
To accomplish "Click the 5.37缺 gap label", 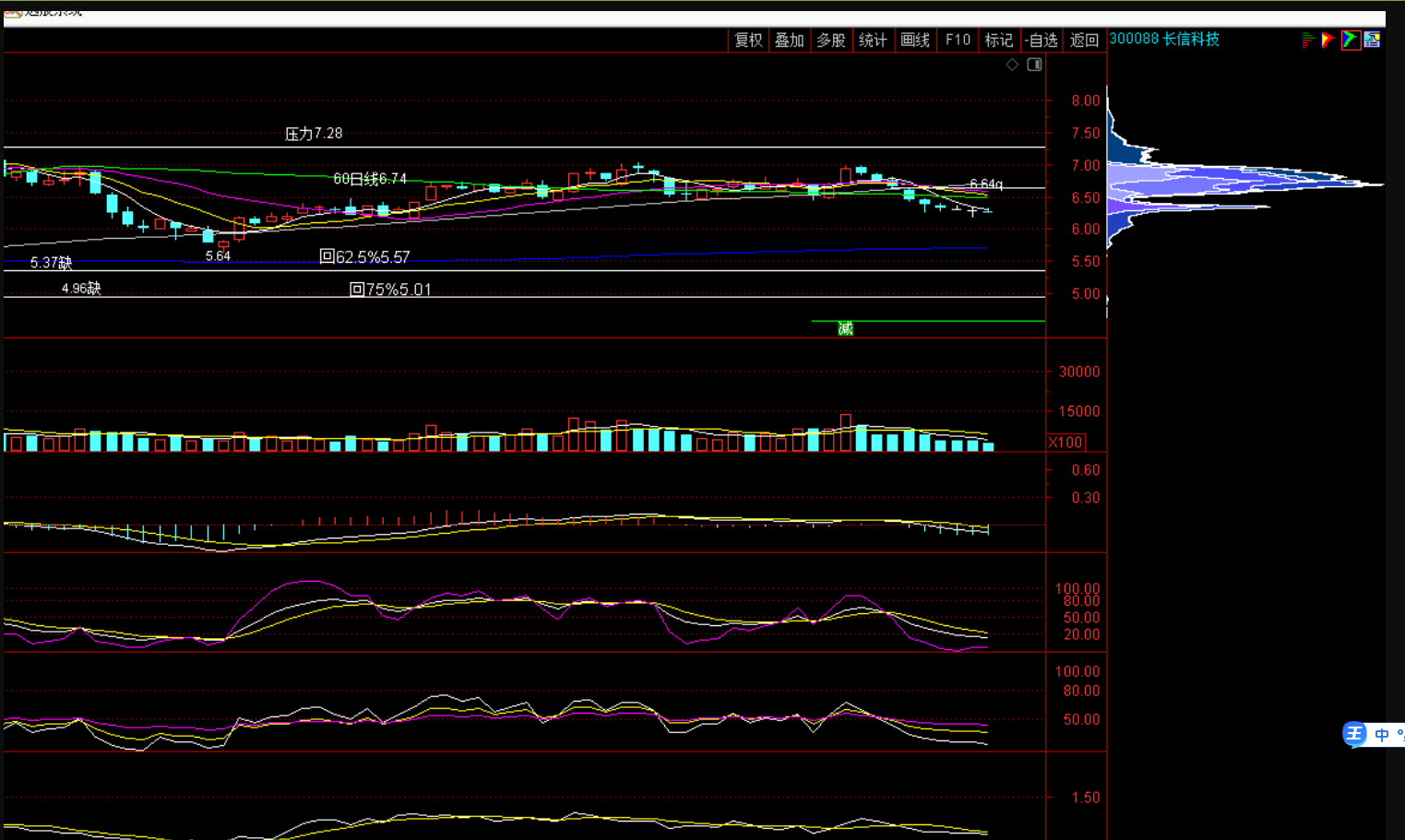I will pos(51,263).
